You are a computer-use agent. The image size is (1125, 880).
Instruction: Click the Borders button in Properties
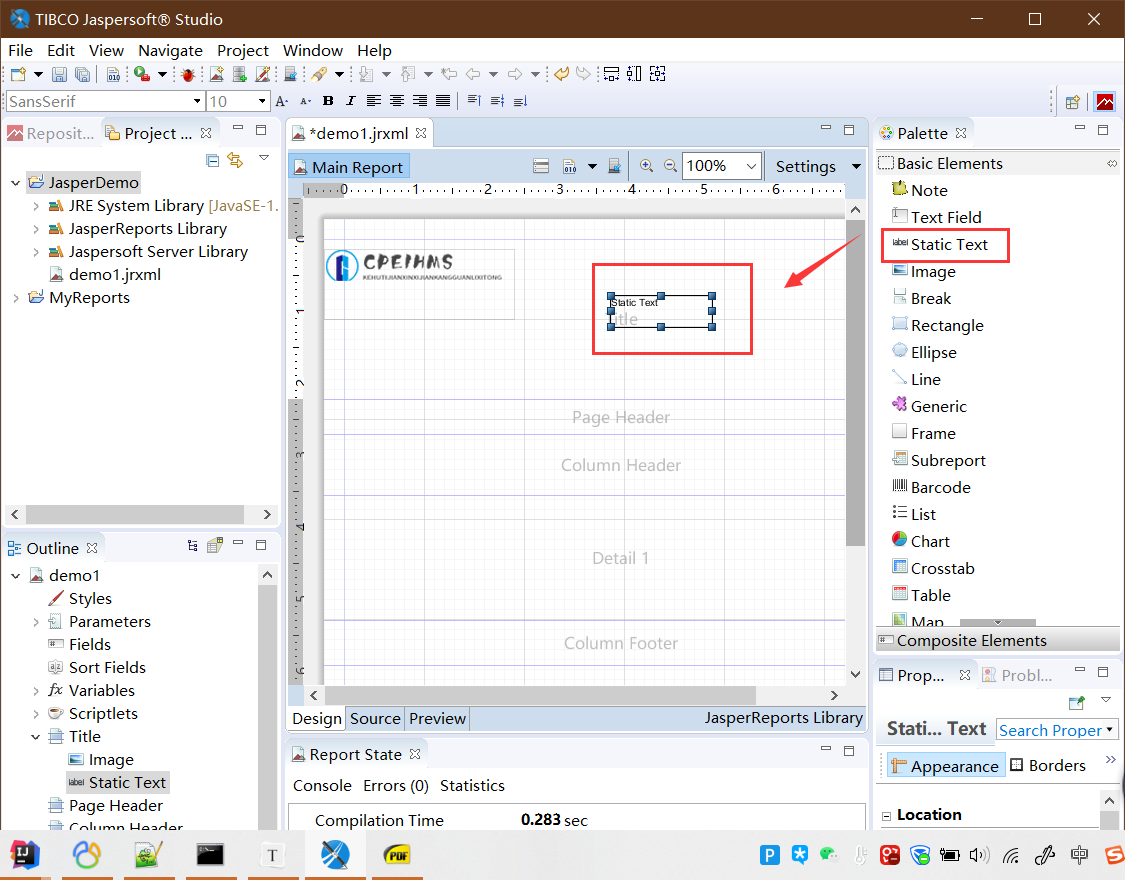pyautogui.click(x=1058, y=765)
